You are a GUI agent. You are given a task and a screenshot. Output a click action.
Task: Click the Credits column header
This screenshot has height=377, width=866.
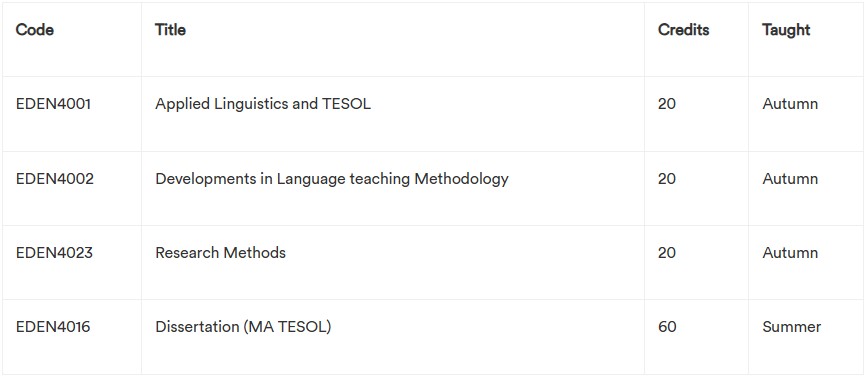tap(683, 30)
